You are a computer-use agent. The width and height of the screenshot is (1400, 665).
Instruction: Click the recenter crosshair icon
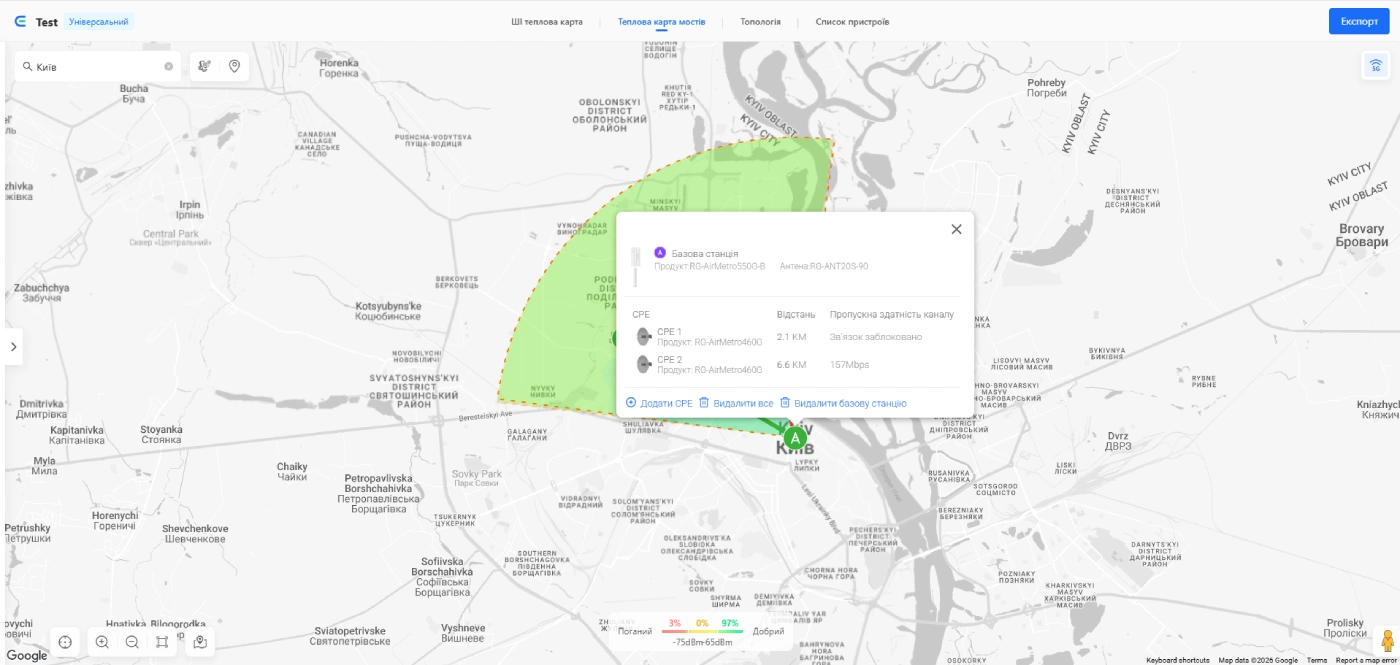click(65, 642)
